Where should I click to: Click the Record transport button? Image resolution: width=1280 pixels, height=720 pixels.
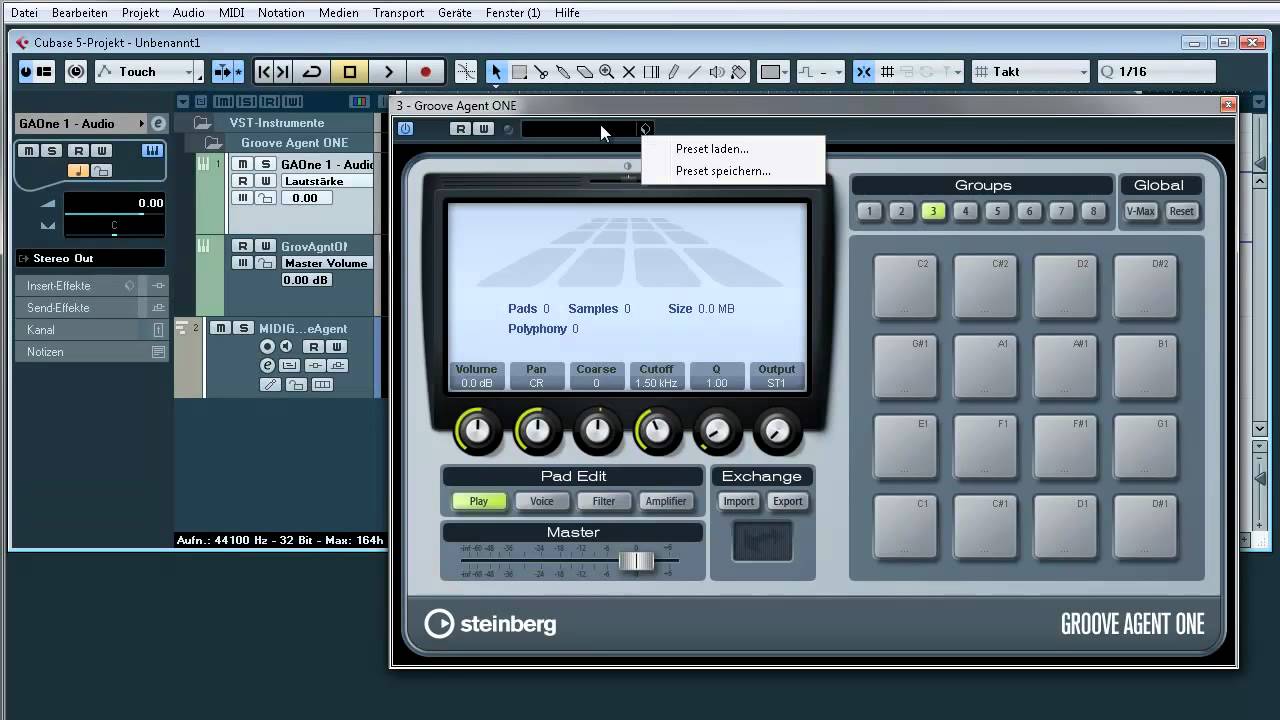426,72
